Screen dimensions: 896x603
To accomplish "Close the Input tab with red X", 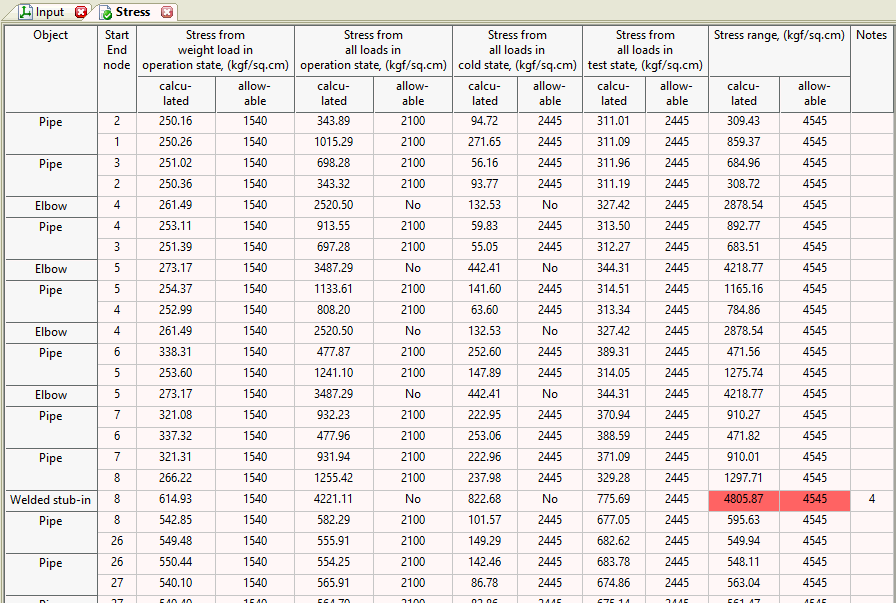I will (81, 12).
